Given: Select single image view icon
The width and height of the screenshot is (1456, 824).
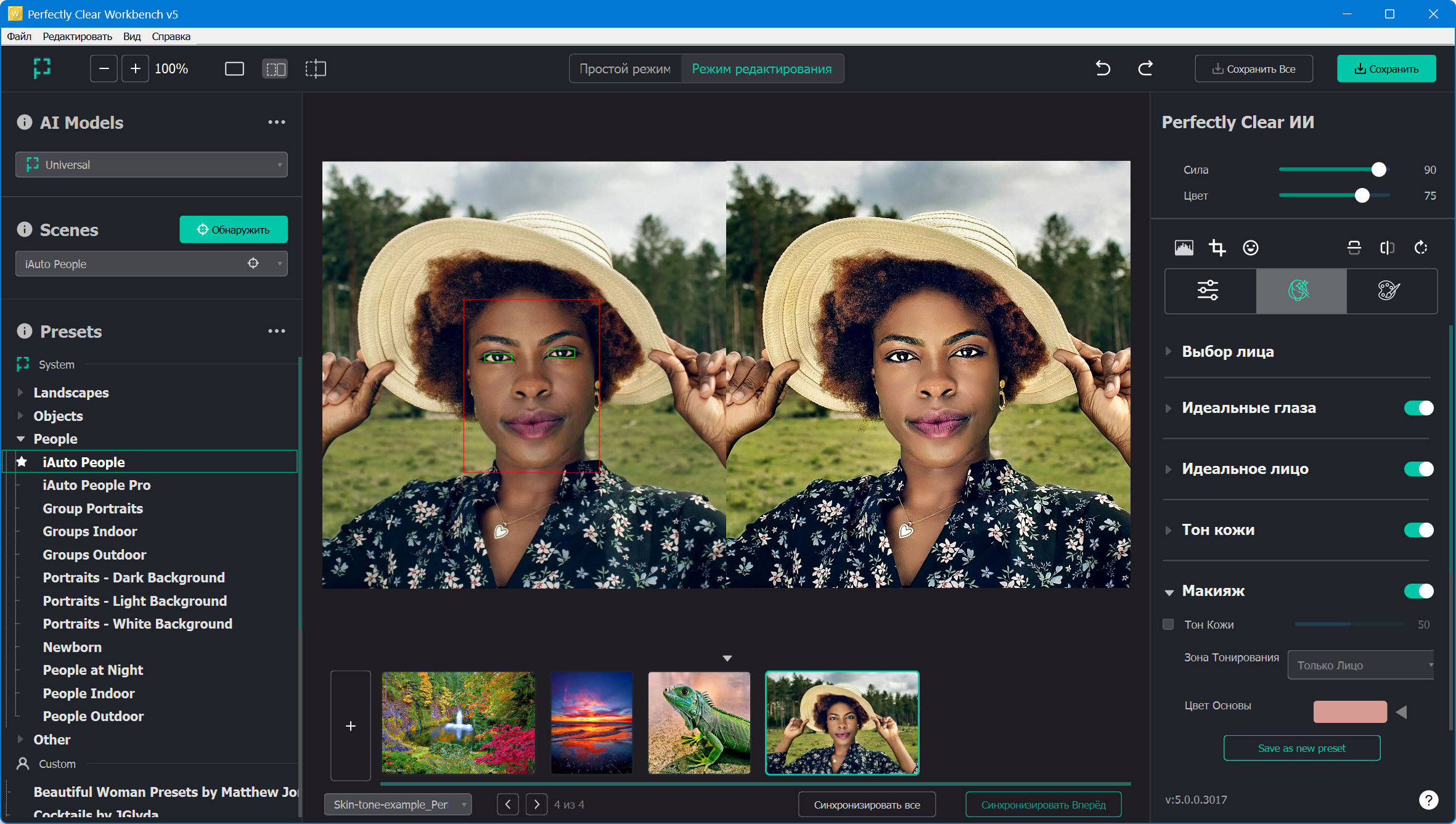Looking at the screenshot, I should coord(234,69).
